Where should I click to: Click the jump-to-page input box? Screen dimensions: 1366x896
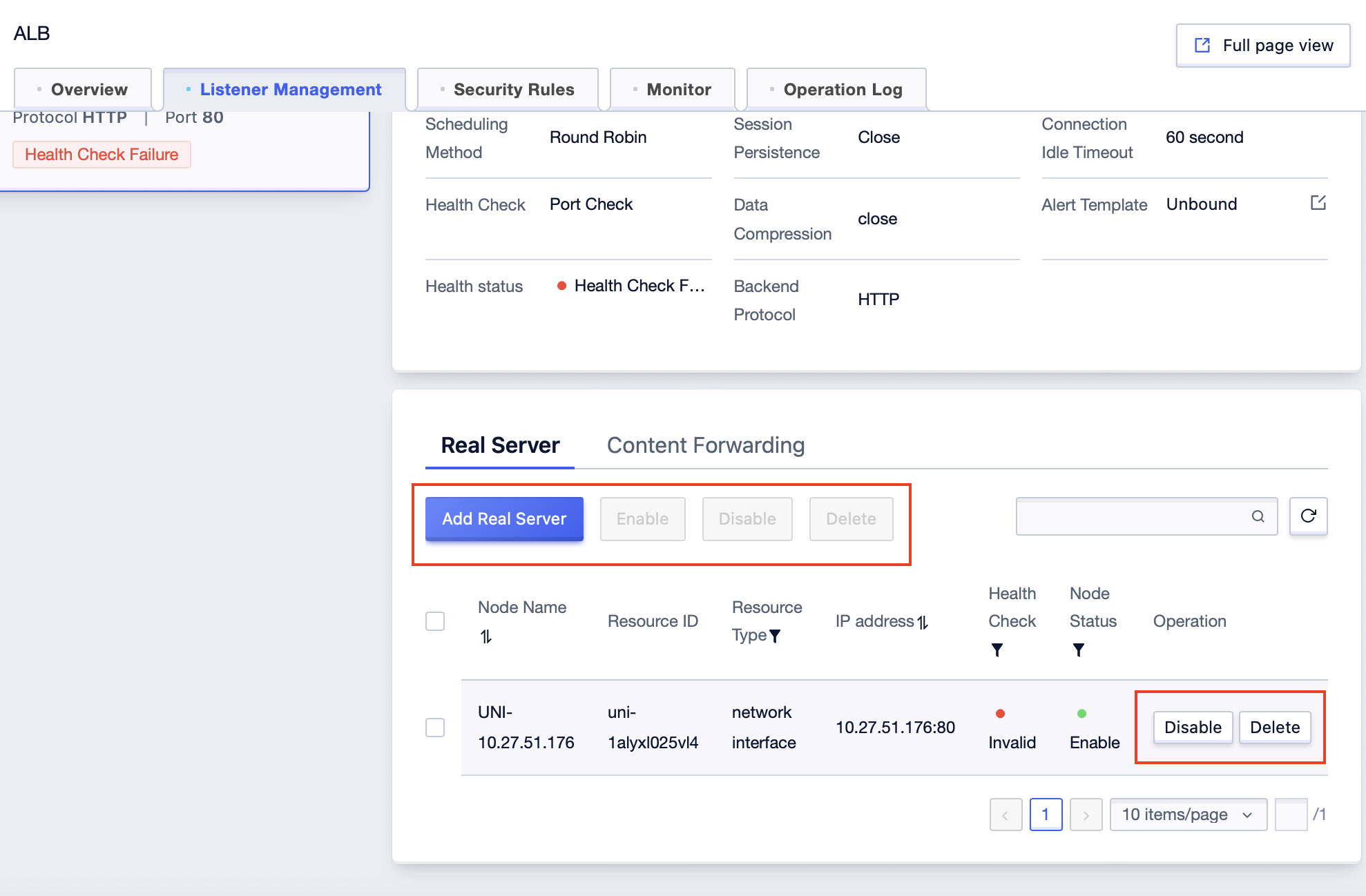coord(1291,815)
